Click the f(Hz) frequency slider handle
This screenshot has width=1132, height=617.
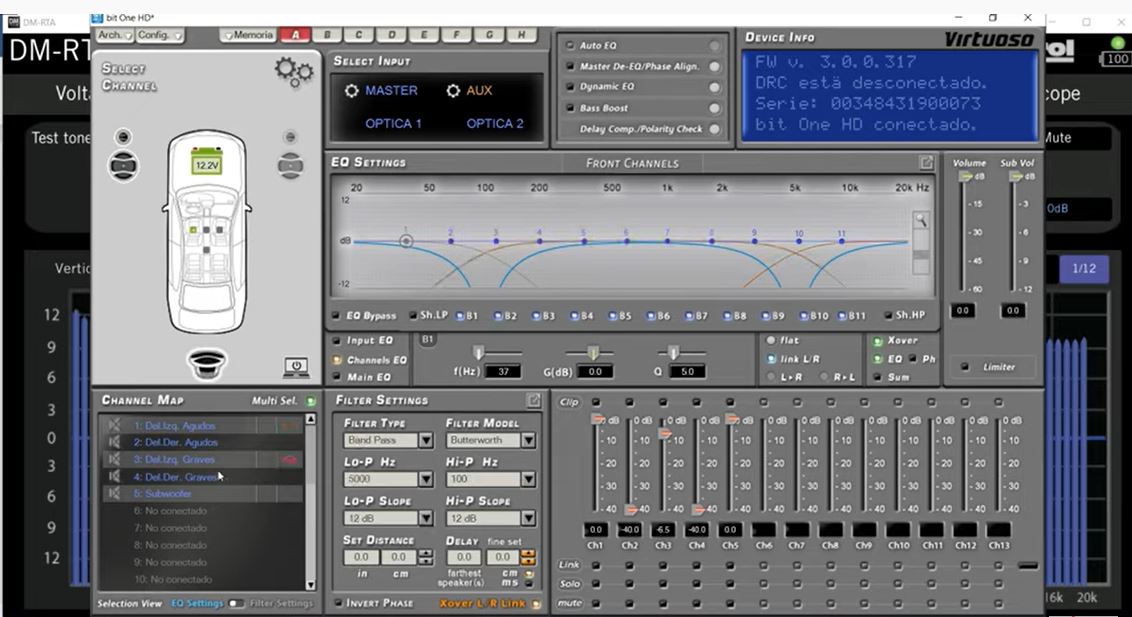click(478, 352)
